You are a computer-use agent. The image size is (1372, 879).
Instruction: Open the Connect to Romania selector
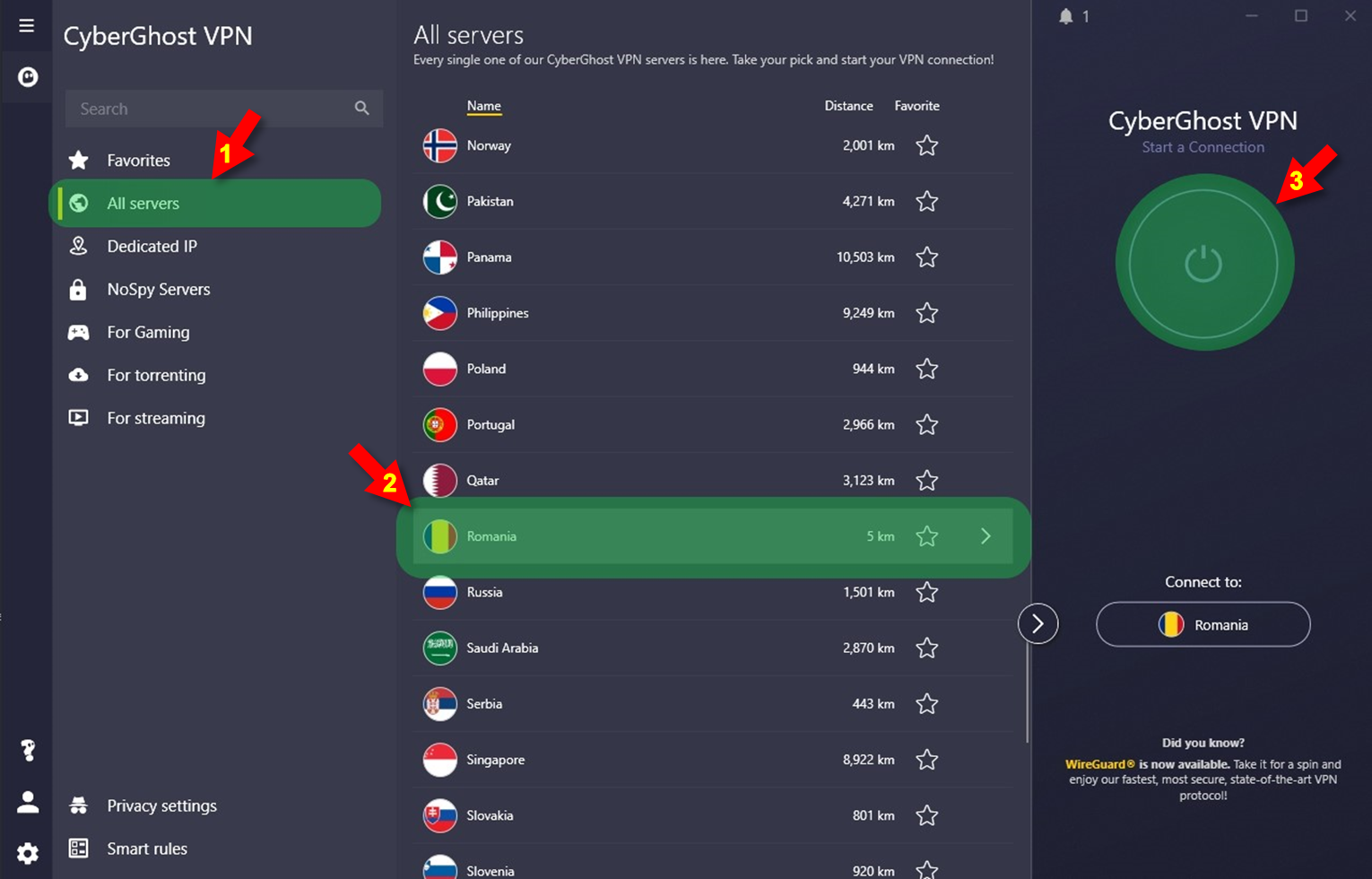pos(1203,624)
